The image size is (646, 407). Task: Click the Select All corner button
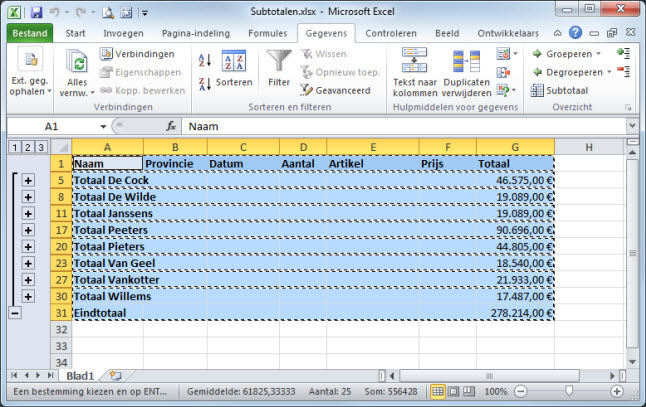point(61,147)
